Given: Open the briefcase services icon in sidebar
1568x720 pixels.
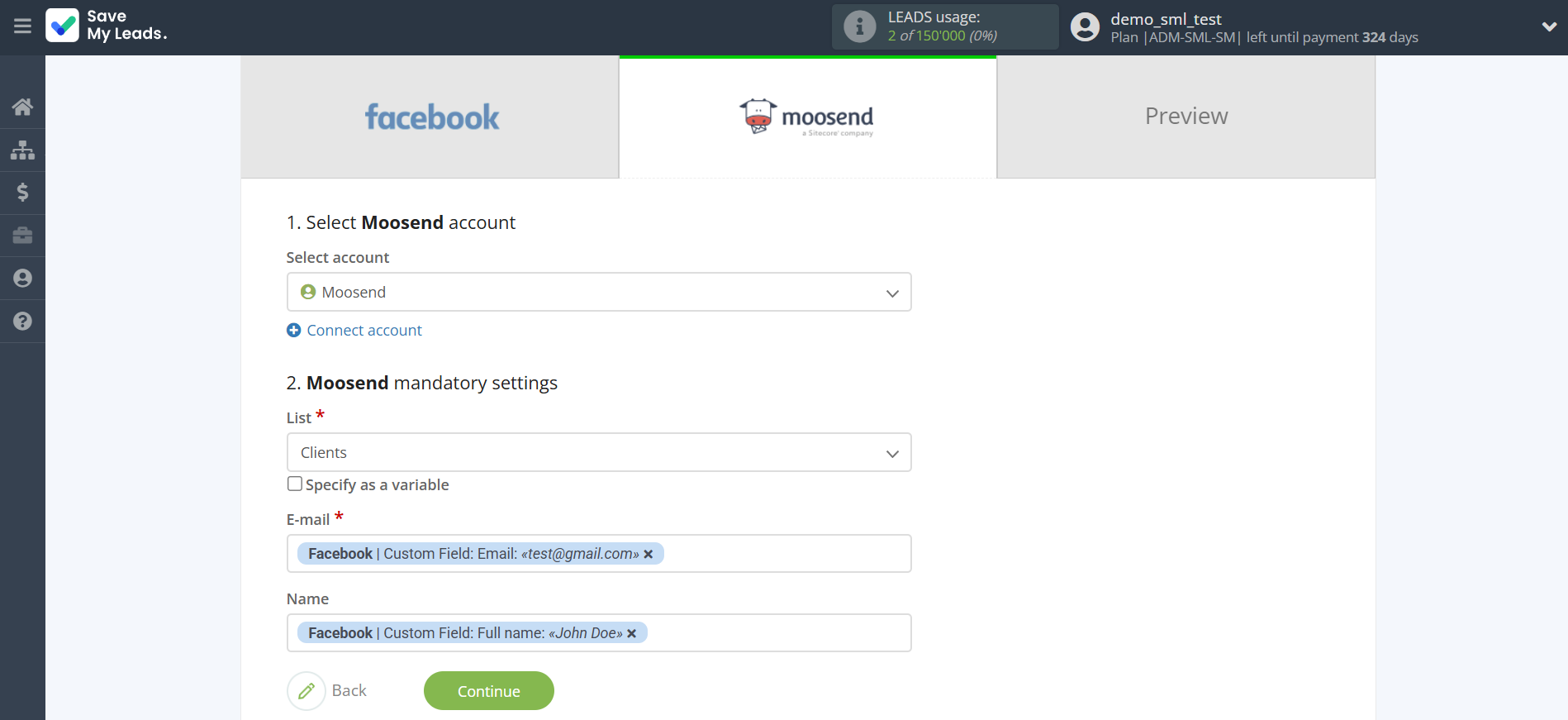Looking at the screenshot, I should pos(22,236).
